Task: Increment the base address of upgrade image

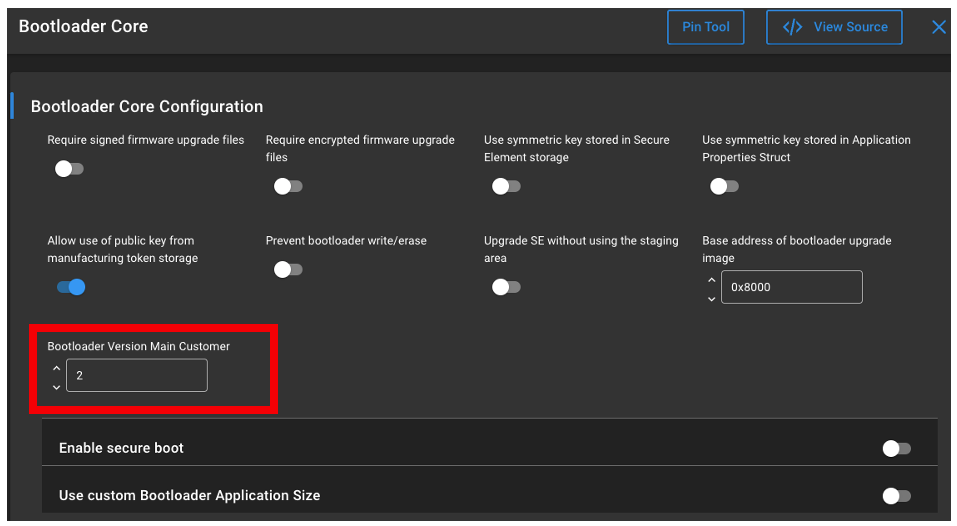Action: [711, 279]
